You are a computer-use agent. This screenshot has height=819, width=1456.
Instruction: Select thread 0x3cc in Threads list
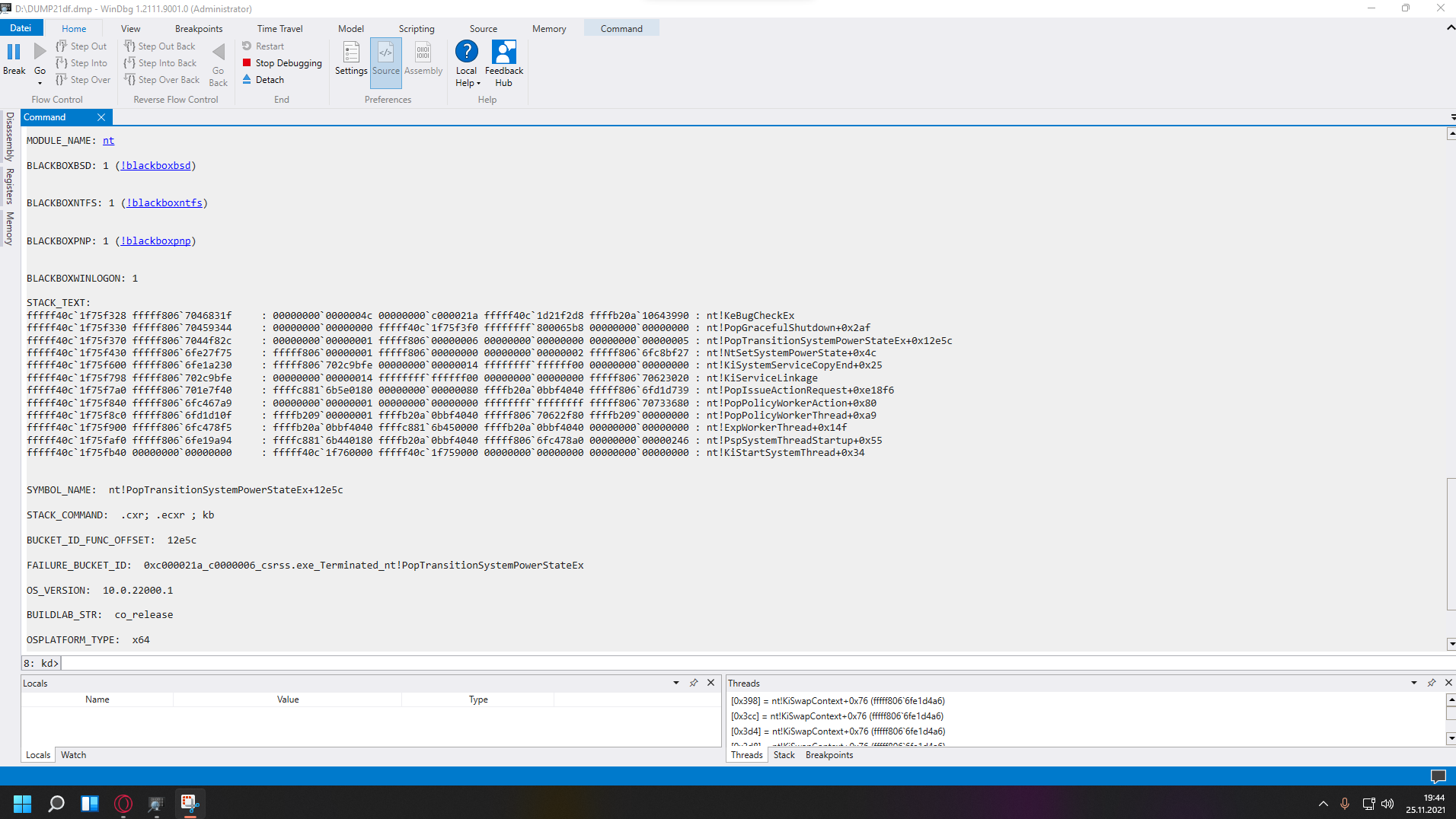point(837,716)
